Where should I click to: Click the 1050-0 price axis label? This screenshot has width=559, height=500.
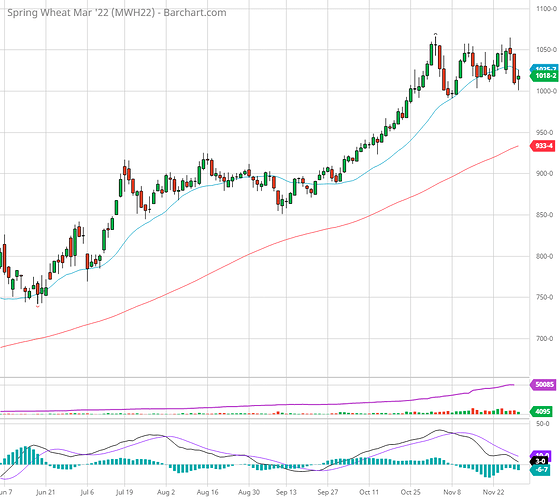click(546, 50)
